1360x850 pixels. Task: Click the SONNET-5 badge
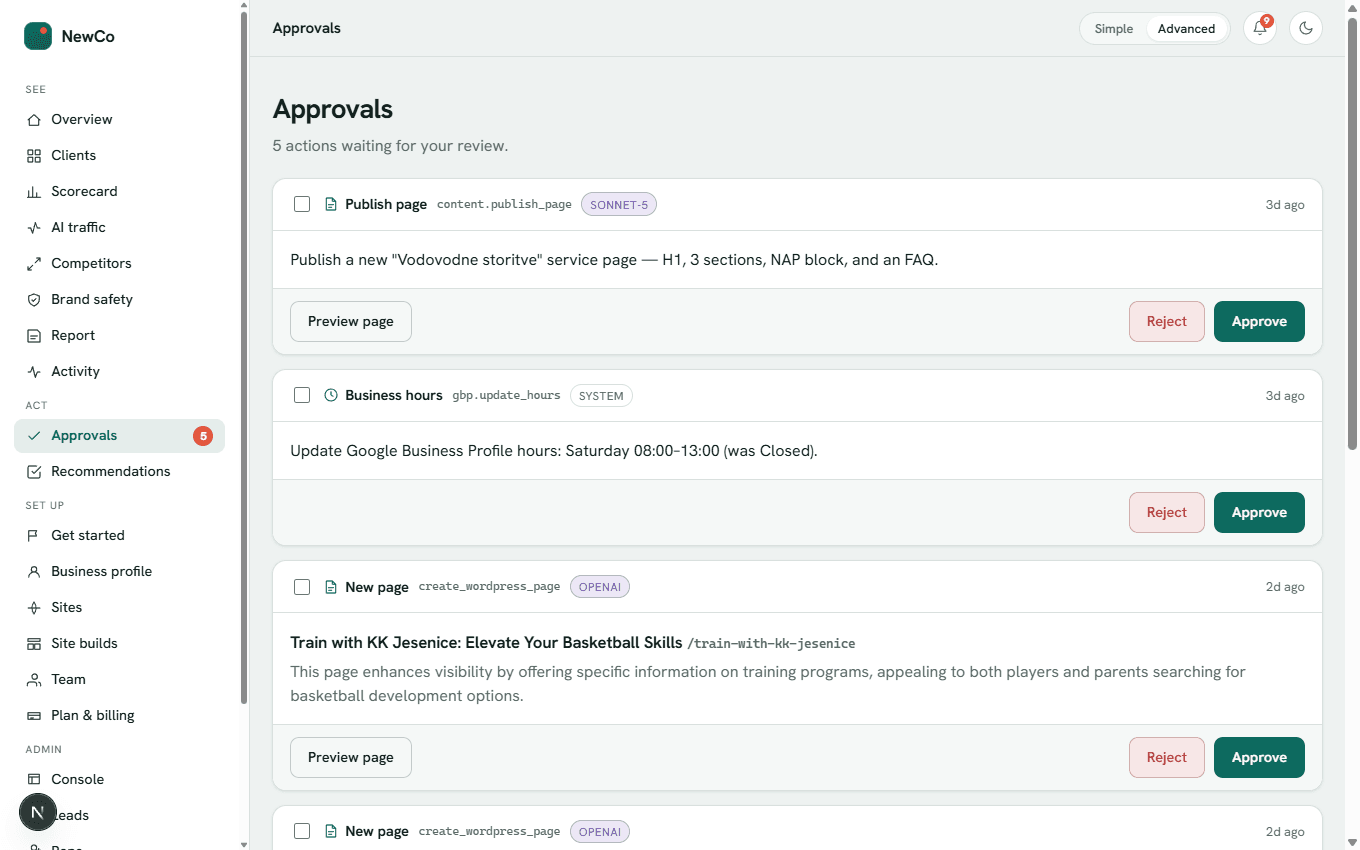[619, 204]
